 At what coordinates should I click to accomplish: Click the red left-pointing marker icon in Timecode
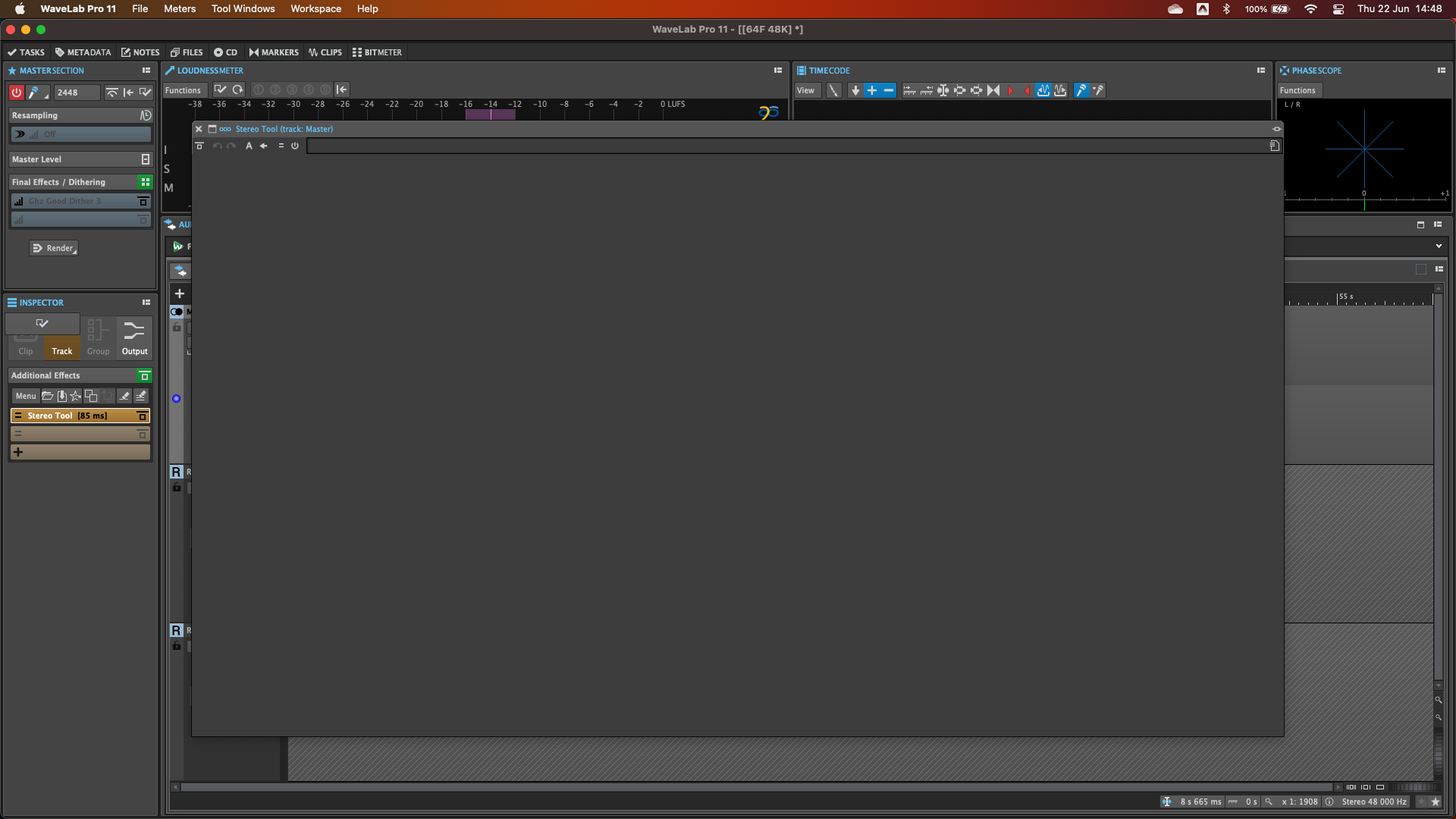tap(1027, 90)
